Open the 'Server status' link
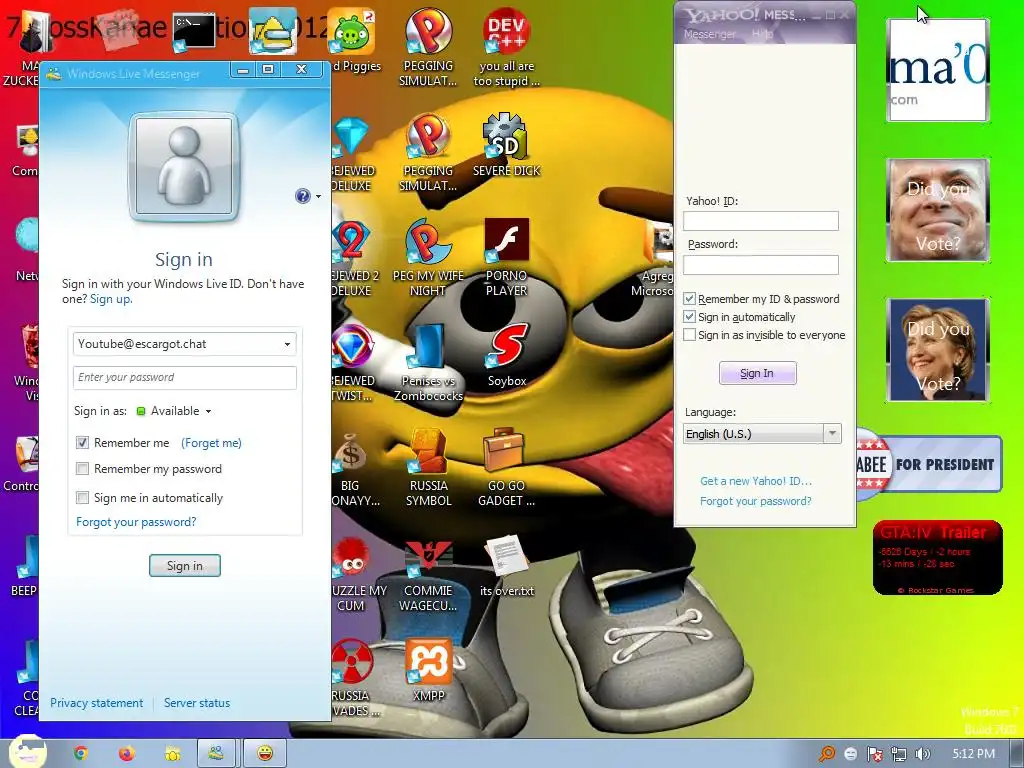Screen dimensions: 1024x768 point(197,703)
